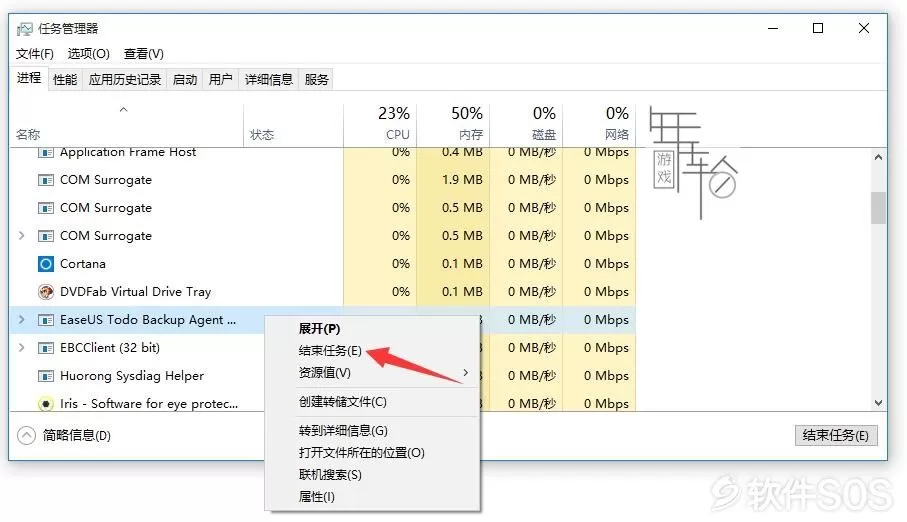The image size is (907, 522).
Task: Click the Application Frame Host process icon
Action: [x=46, y=153]
